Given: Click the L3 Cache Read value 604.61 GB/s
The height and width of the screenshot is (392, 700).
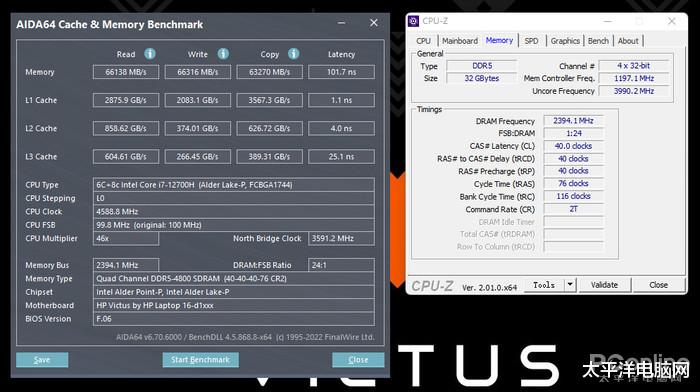Looking at the screenshot, I should [x=126, y=156].
